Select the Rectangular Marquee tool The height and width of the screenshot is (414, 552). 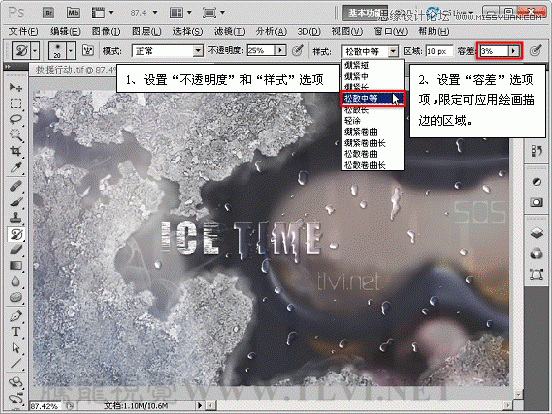coord(15,104)
